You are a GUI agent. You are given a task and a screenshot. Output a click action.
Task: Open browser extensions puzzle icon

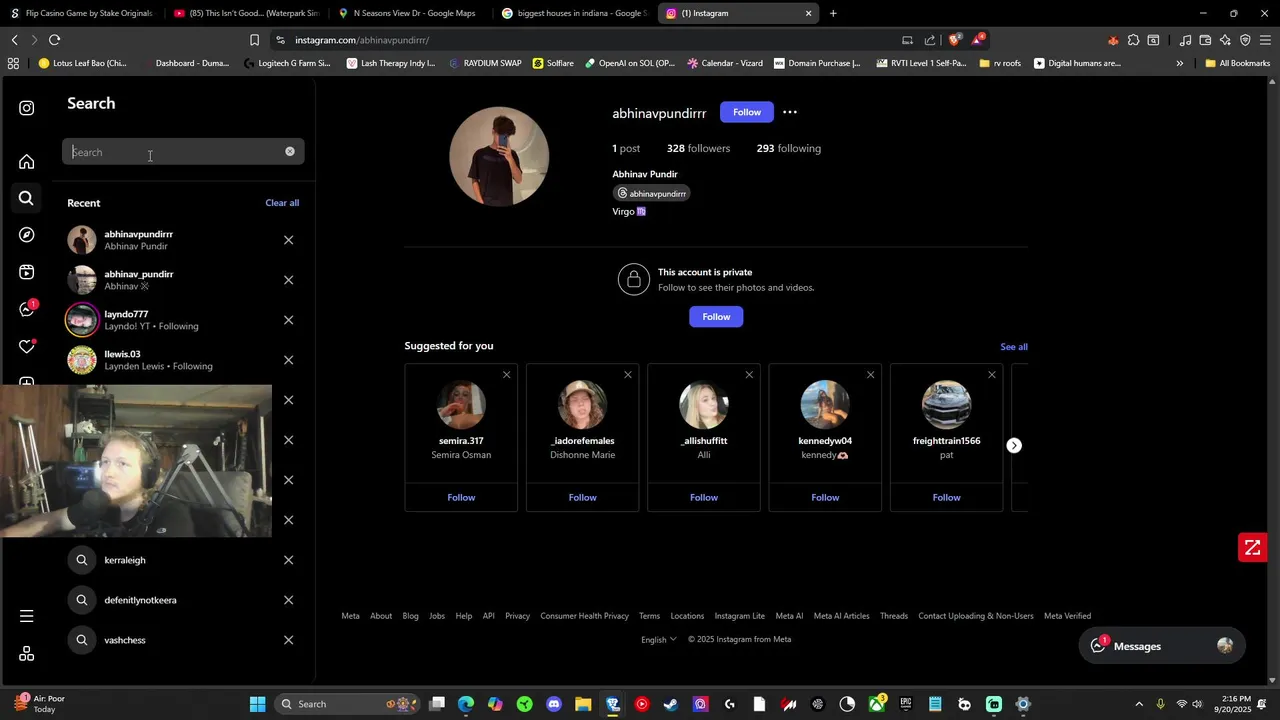pyautogui.click(x=1133, y=40)
